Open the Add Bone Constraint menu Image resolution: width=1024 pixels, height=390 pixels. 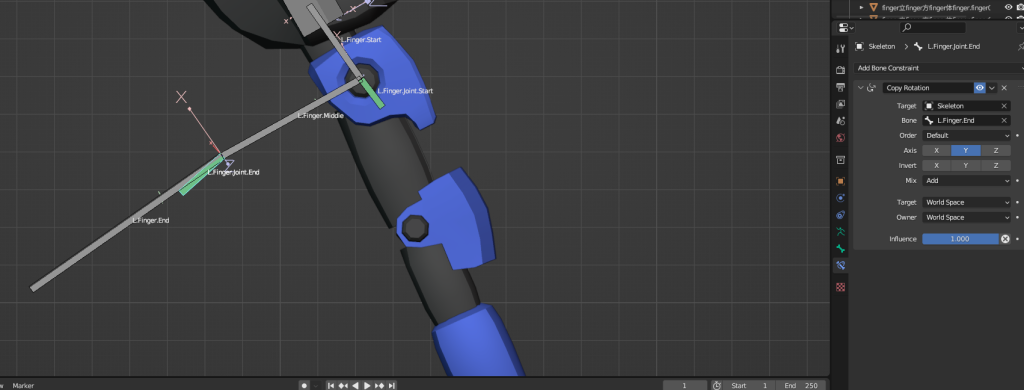pyautogui.click(x=938, y=68)
